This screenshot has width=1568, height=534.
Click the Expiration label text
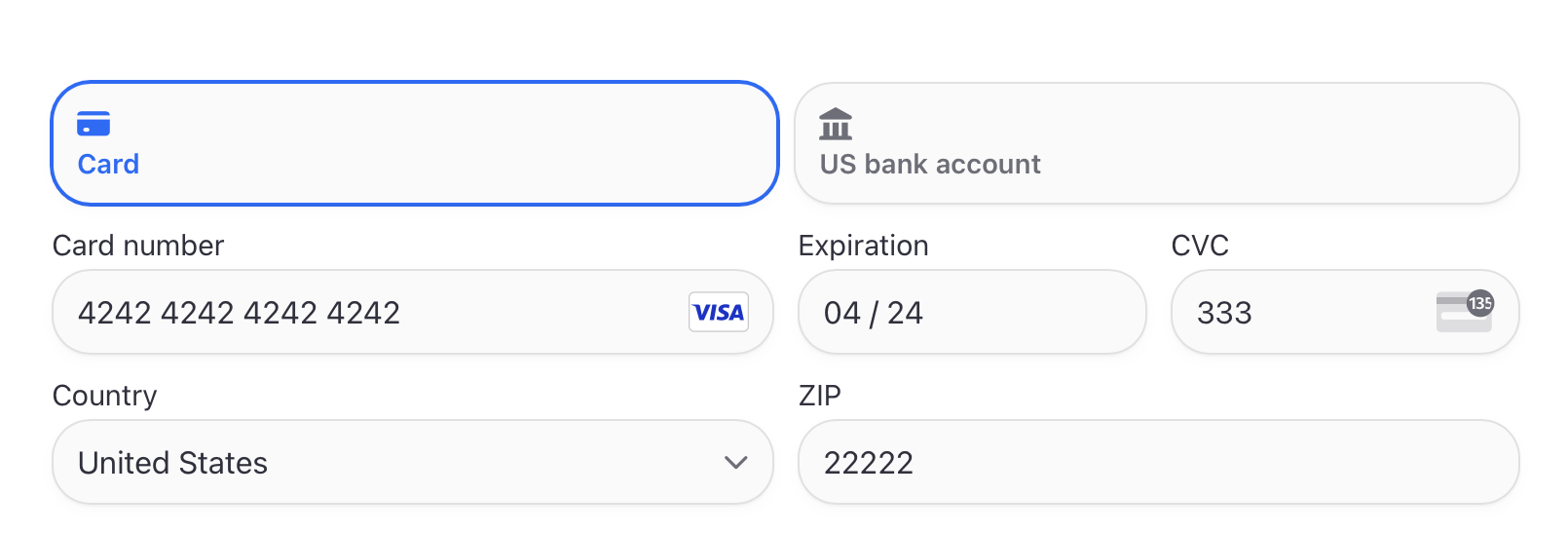[864, 246]
